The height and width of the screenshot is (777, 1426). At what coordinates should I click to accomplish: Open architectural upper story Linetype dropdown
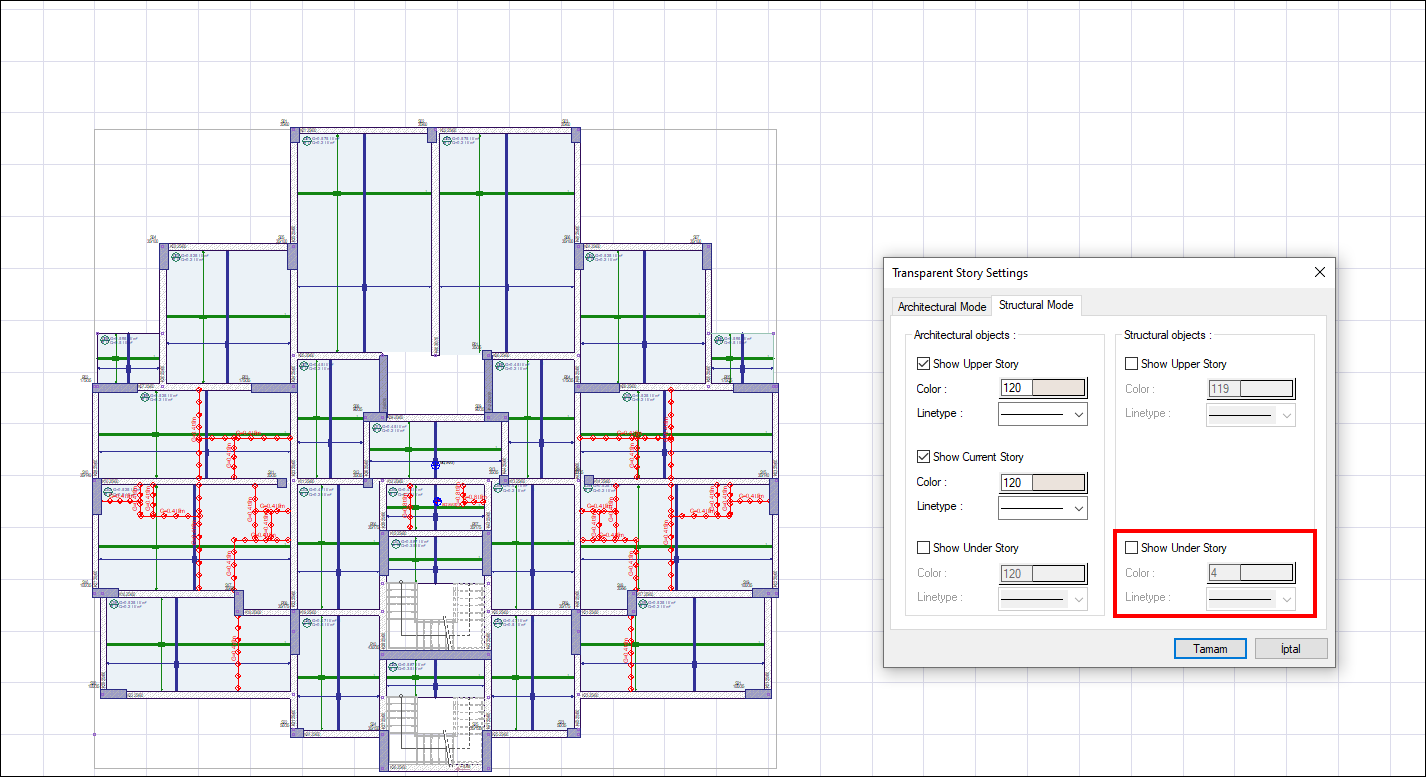(1042, 414)
